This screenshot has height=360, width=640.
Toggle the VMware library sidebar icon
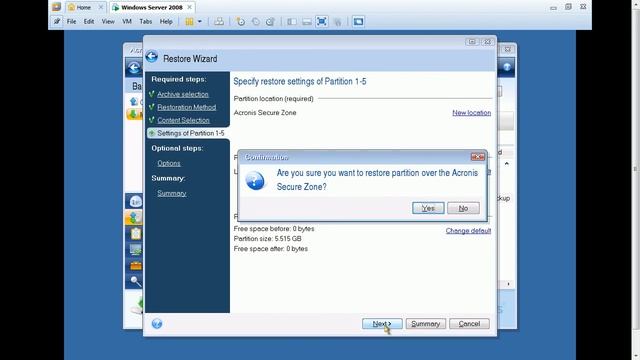click(292, 22)
